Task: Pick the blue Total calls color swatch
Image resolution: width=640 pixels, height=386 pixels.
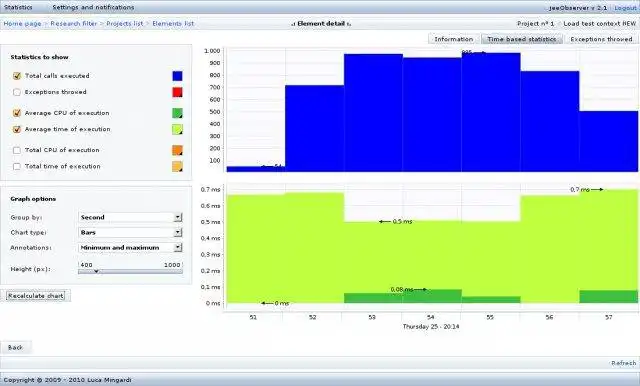Action: (x=177, y=76)
